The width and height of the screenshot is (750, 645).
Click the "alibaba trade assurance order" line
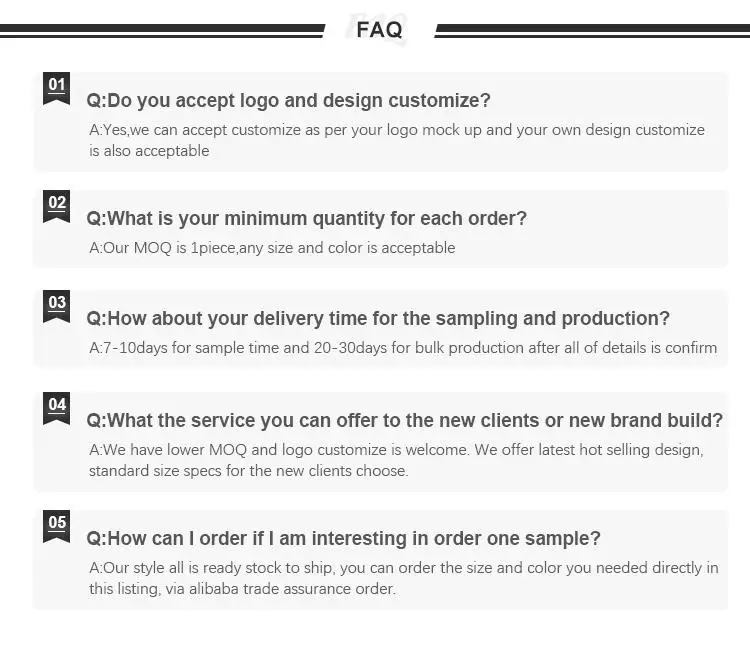(242, 589)
